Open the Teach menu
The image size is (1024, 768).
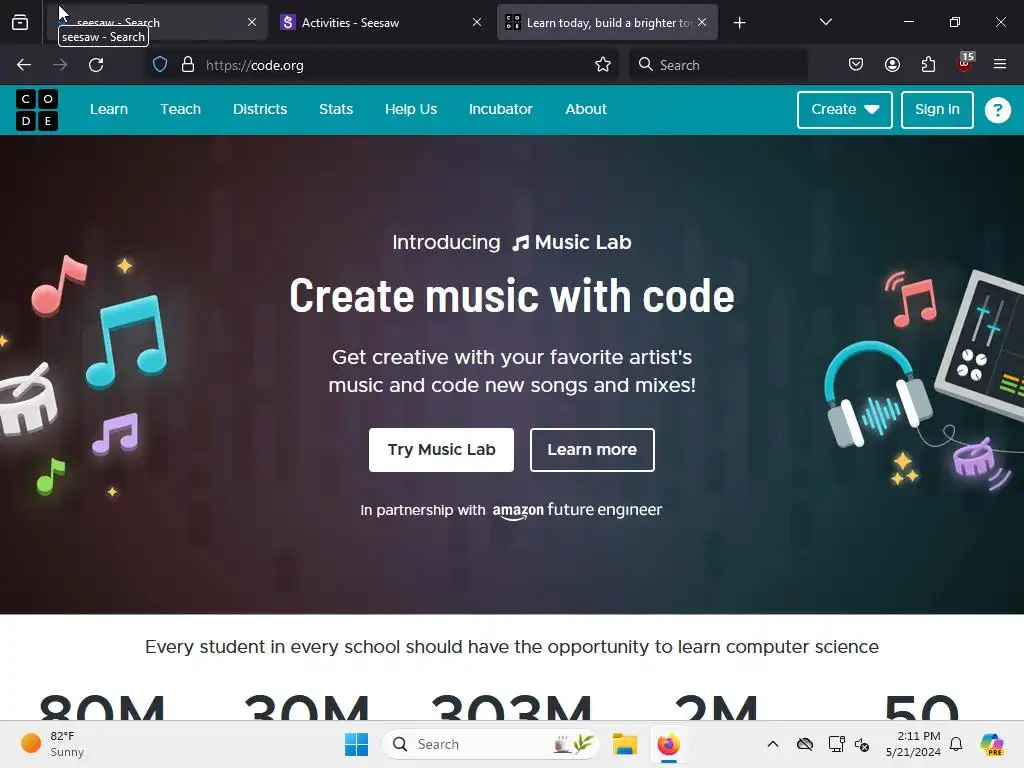point(180,109)
